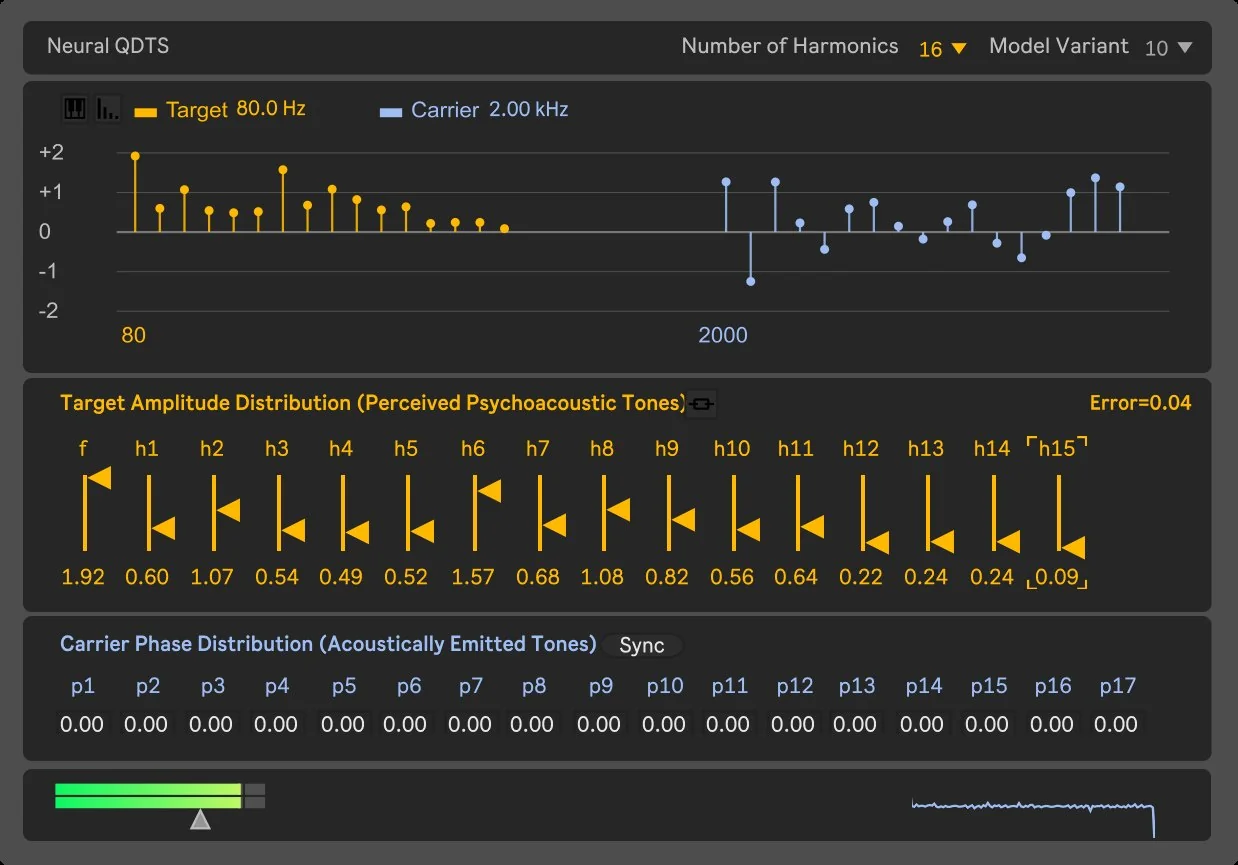This screenshot has width=1238, height=865.
Task: Toggle the Sync button
Action: click(642, 645)
